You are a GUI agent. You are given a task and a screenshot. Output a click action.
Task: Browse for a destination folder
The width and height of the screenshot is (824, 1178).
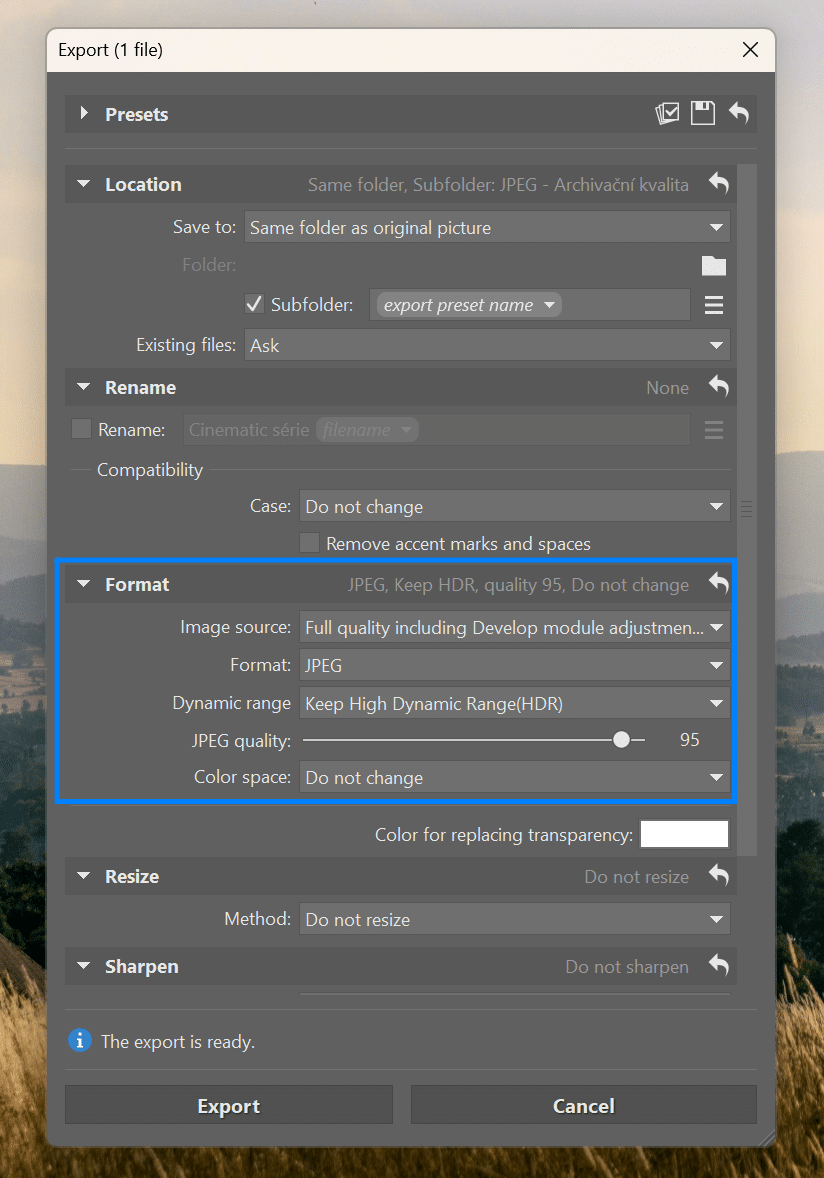(x=714, y=265)
